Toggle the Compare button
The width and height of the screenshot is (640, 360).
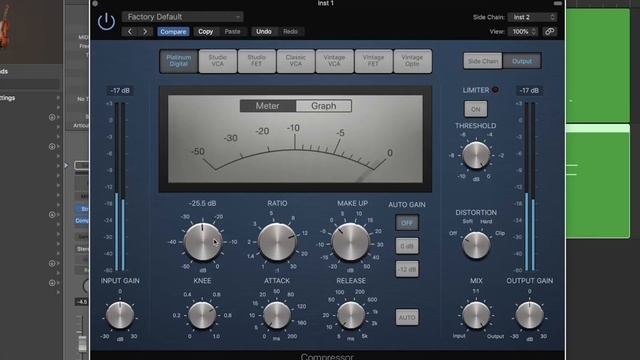pyautogui.click(x=173, y=31)
